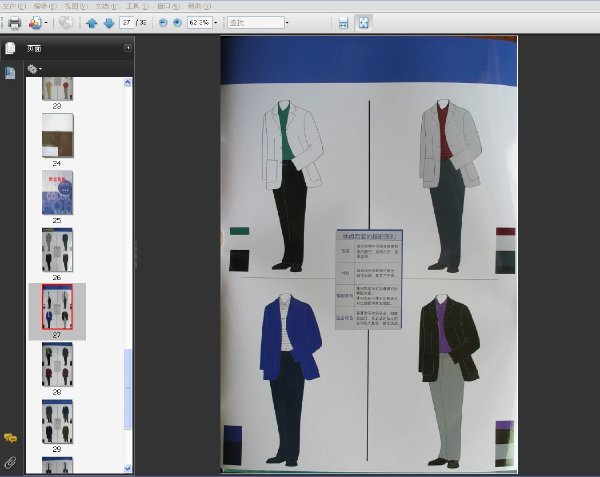Open dropdown arrow next to create PDF icon
The height and width of the screenshot is (477, 600).
pyautogui.click(x=46, y=23)
